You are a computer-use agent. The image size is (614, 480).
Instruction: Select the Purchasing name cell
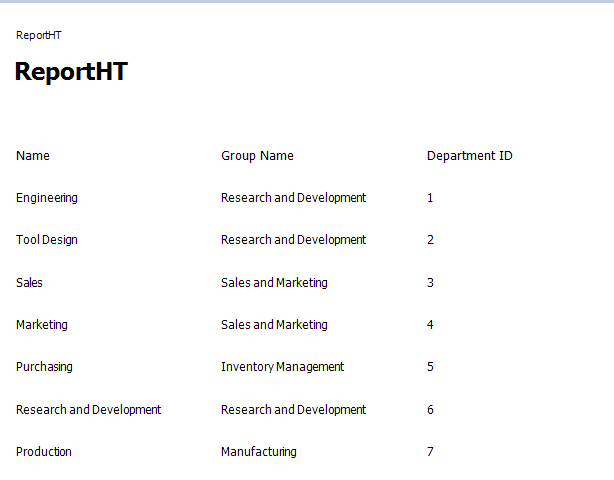pyautogui.click(x=44, y=367)
